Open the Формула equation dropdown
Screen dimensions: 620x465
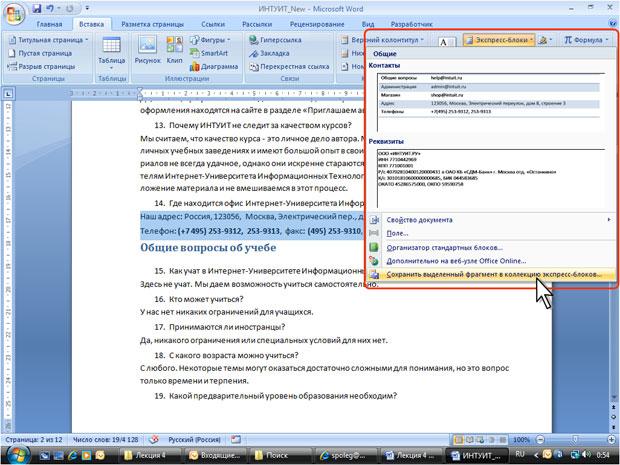point(586,40)
